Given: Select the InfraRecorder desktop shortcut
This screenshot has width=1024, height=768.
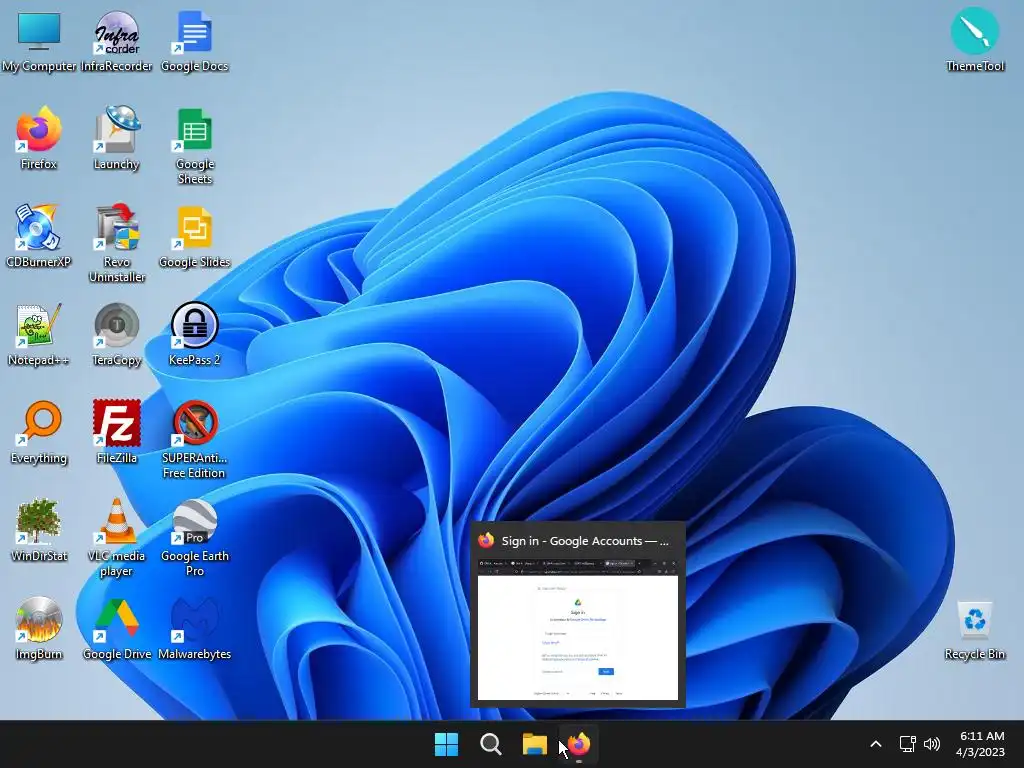Looking at the screenshot, I should 116,42.
